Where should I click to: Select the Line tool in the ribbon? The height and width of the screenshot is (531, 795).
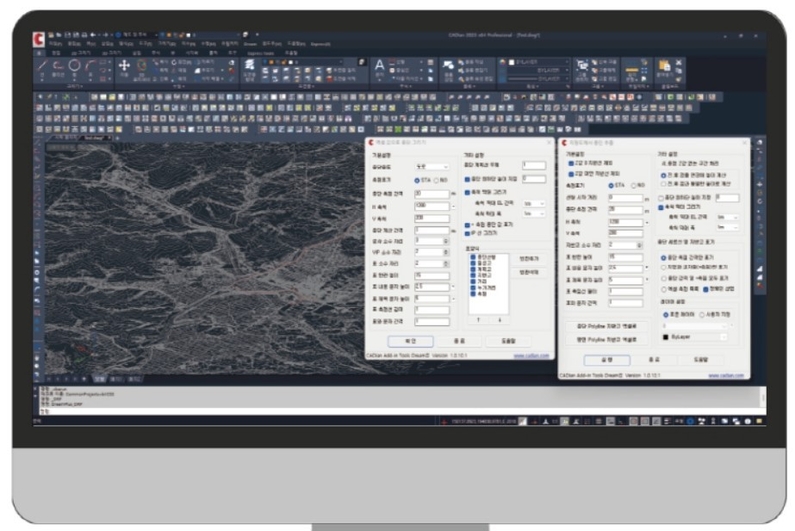[43, 66]
